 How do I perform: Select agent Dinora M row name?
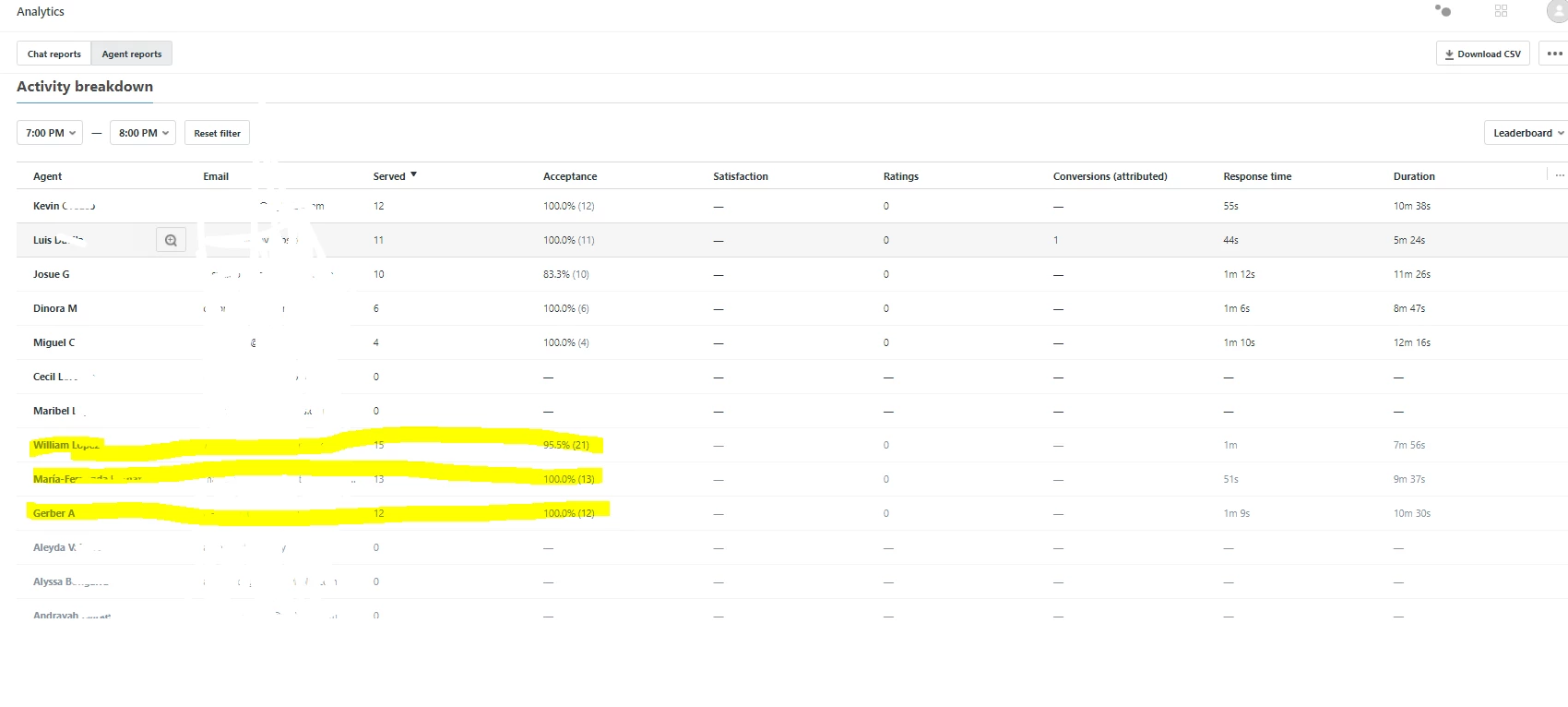[x=55, y=308]
